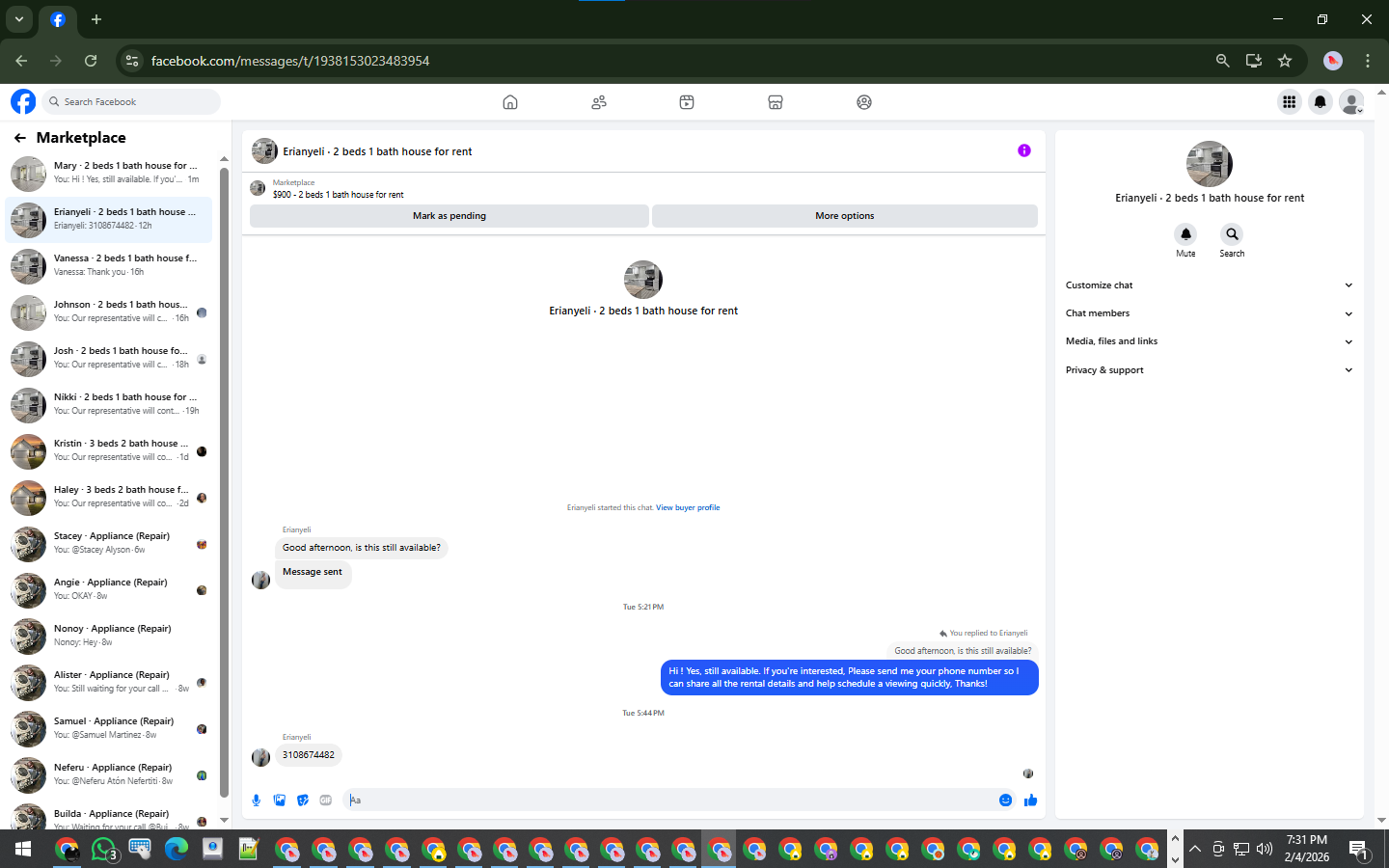Send a thumbs-up like
Image resolution: width=1389 pixels, height=868 pixels.
[x=1030, y=800]
